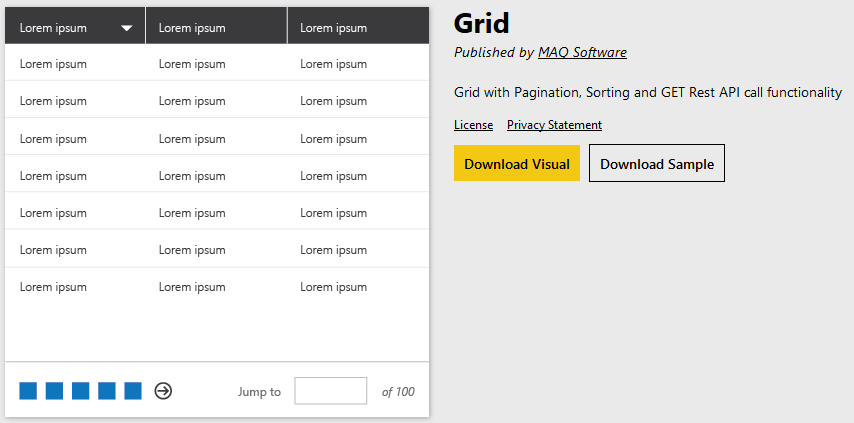The height and width of the screenshot is (423, 854).
Task: Click the next page arrow icon
Action: [163, 391]
